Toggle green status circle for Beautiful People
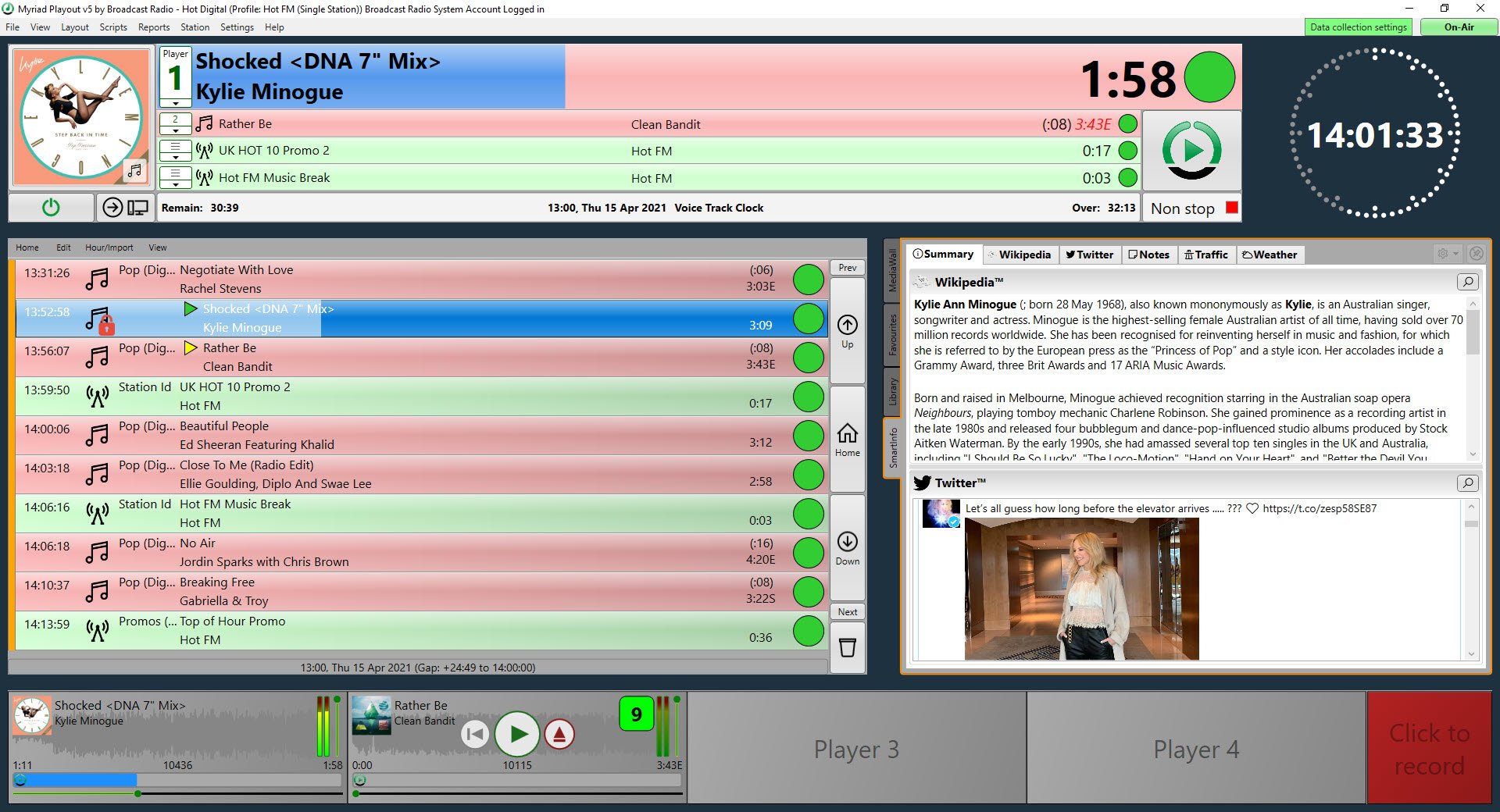 (x=809, y=436)
